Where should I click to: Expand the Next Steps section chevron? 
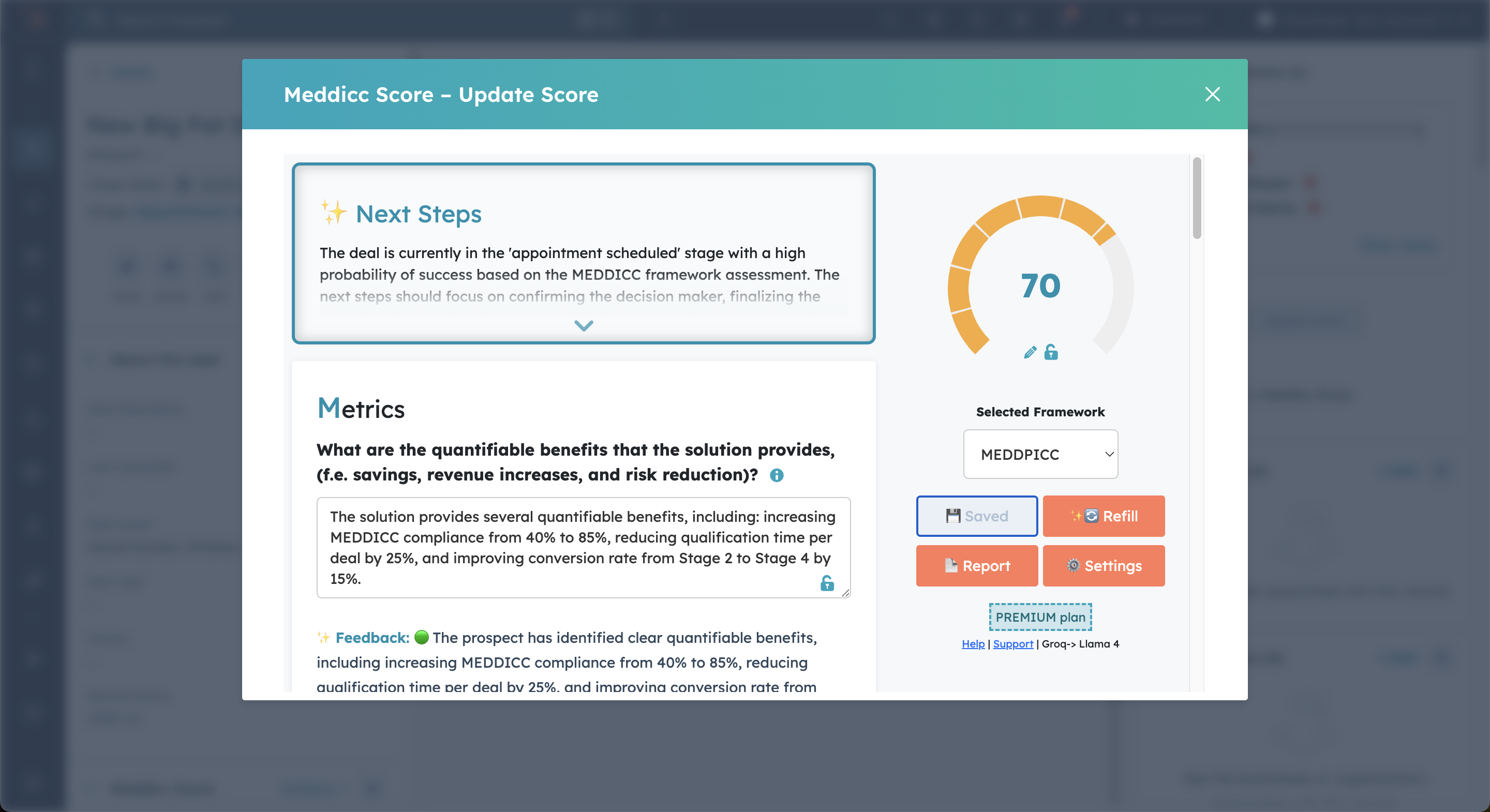(584, 326)
